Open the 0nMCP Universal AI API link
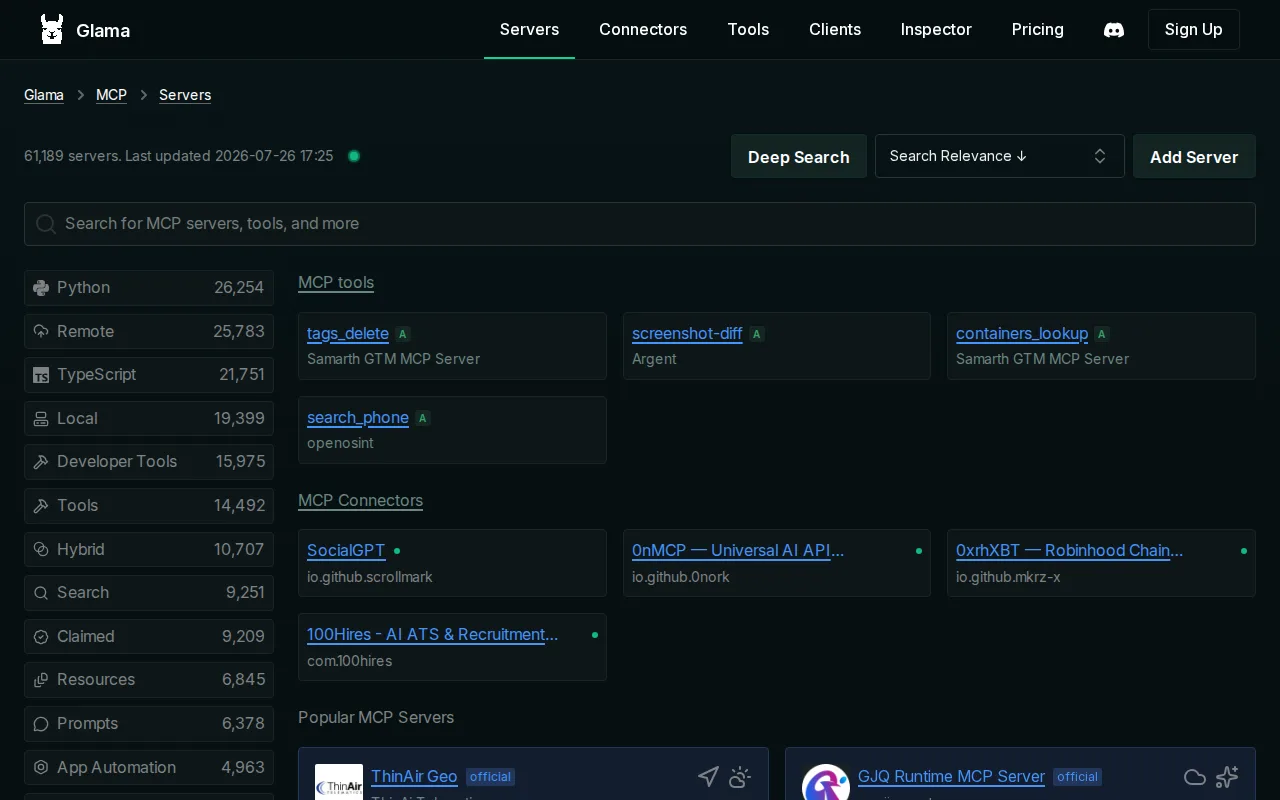 (738, 551)
